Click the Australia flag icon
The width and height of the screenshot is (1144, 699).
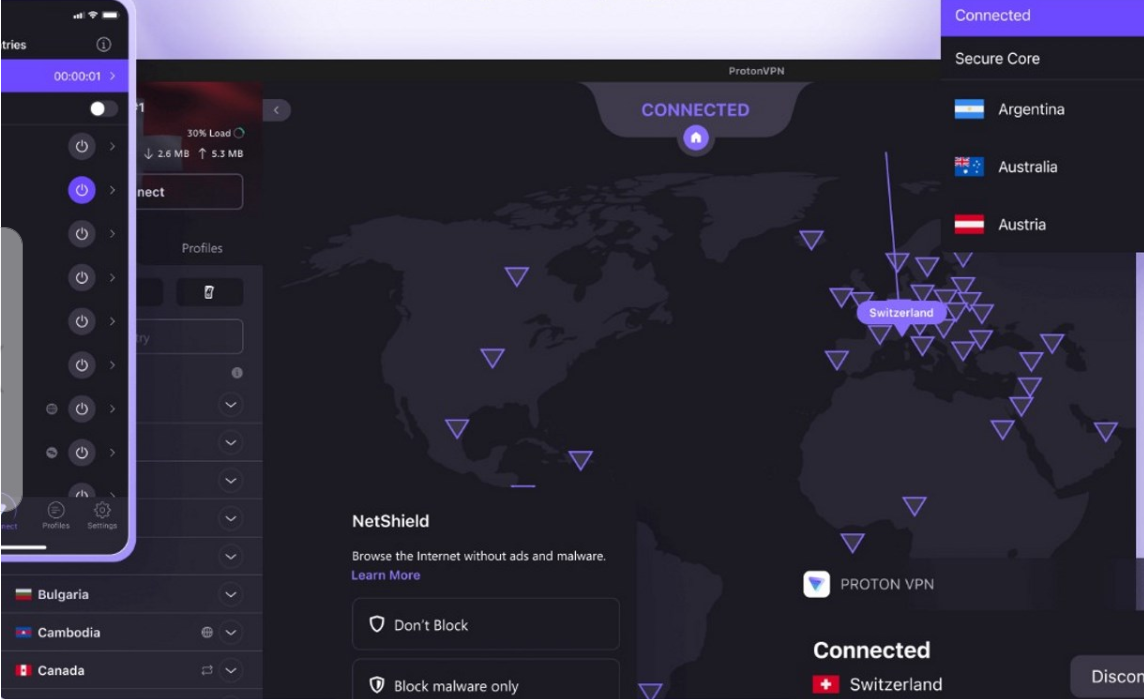tap(969, 167)
